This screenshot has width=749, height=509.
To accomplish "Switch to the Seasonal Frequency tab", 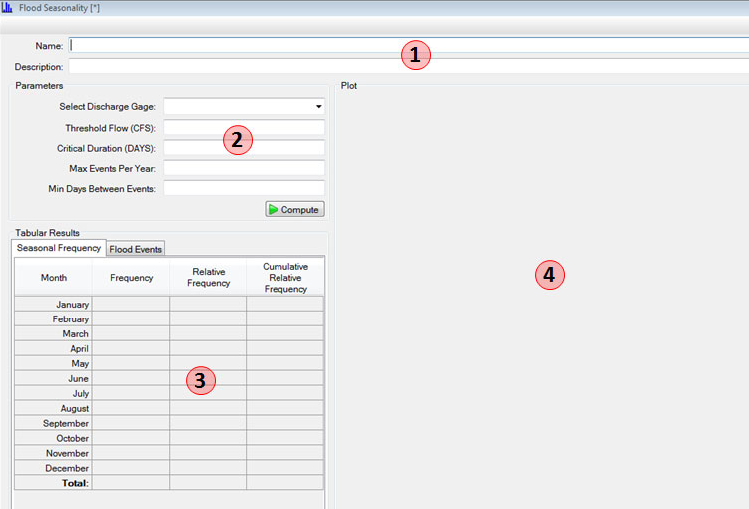I will 59,248.
